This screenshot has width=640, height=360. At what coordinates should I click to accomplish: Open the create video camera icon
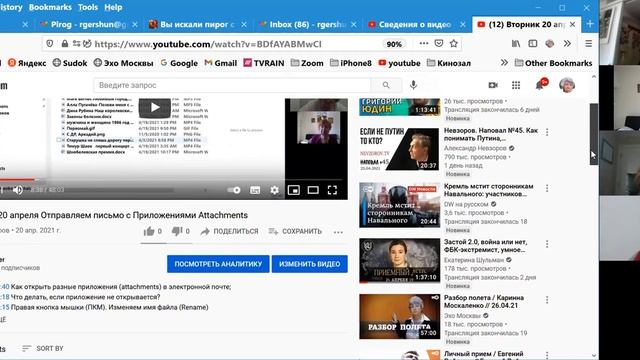coord(493,85)
